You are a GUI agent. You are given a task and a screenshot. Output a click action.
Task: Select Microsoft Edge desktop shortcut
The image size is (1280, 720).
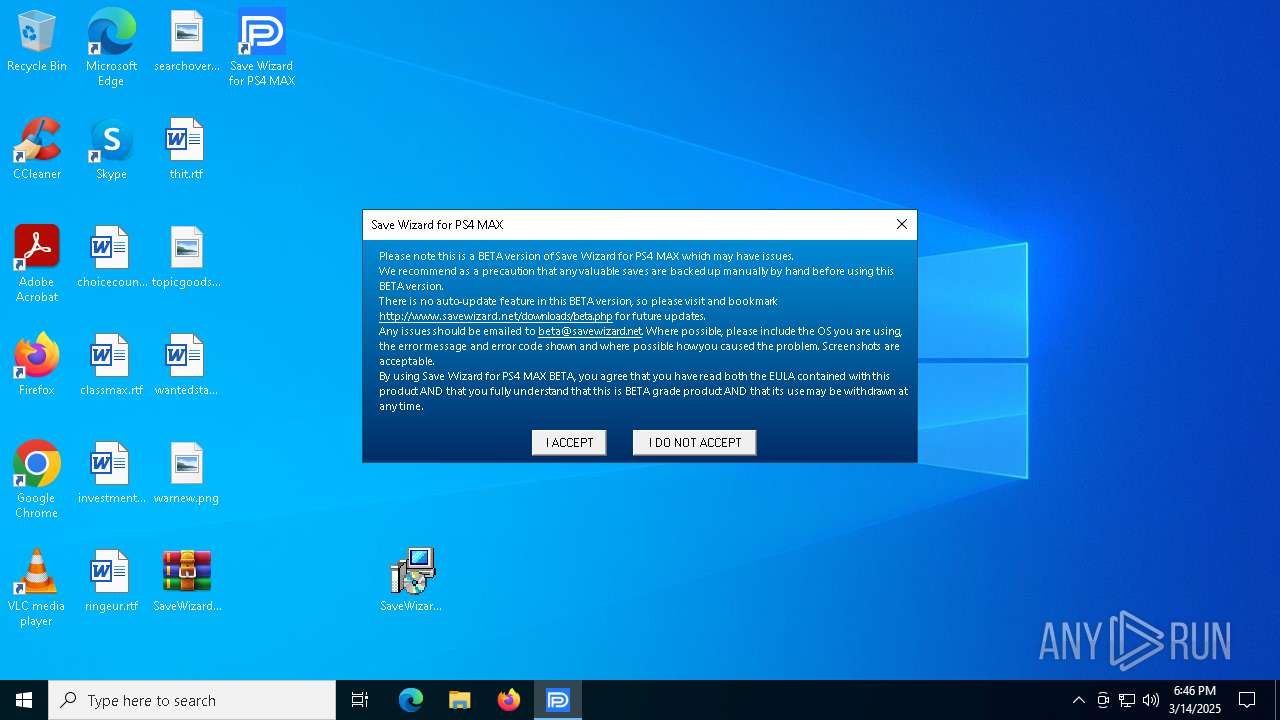111,48
